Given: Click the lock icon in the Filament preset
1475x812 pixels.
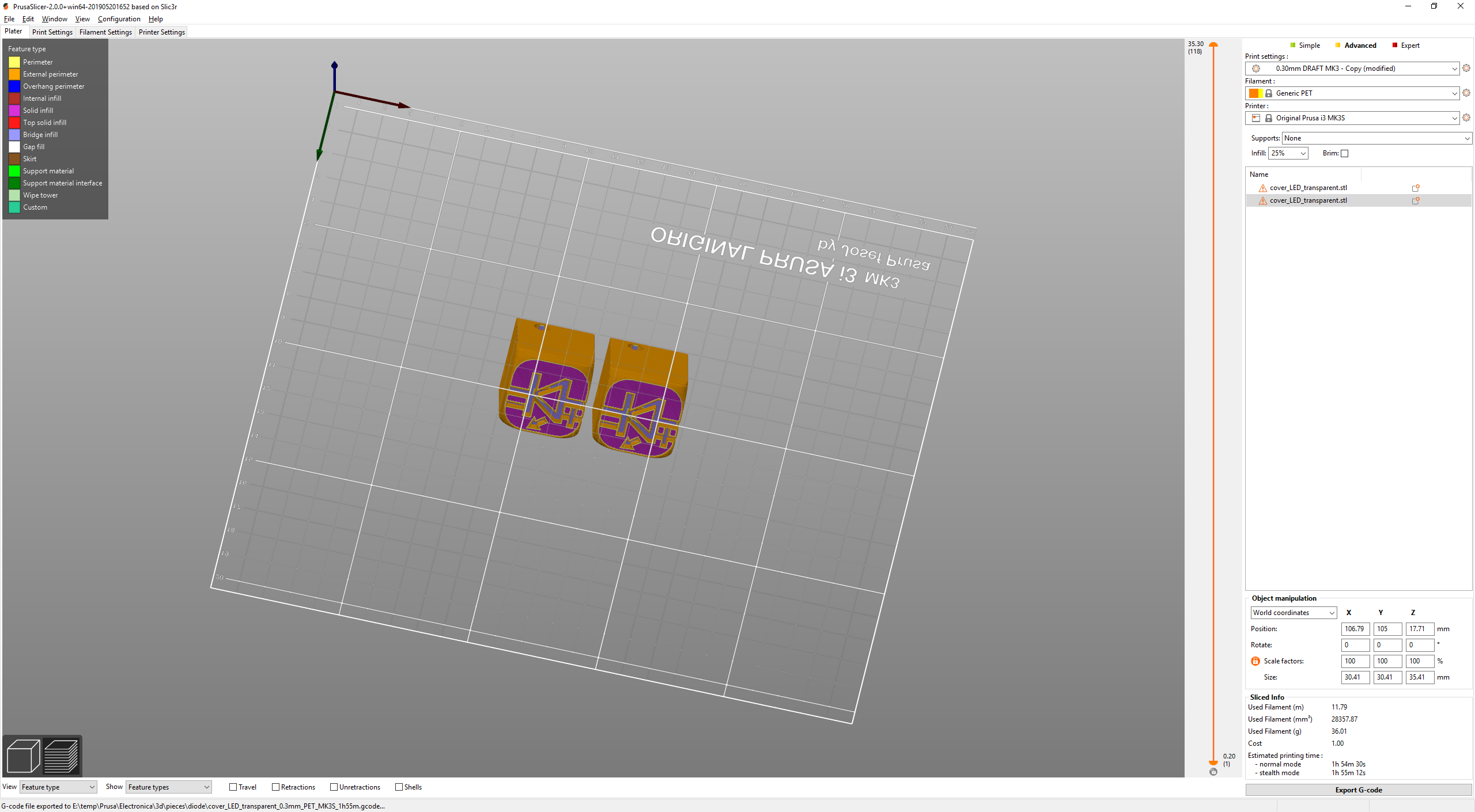Looking at the screenshot, I should pyautogui.click(x=1268, y=93).
